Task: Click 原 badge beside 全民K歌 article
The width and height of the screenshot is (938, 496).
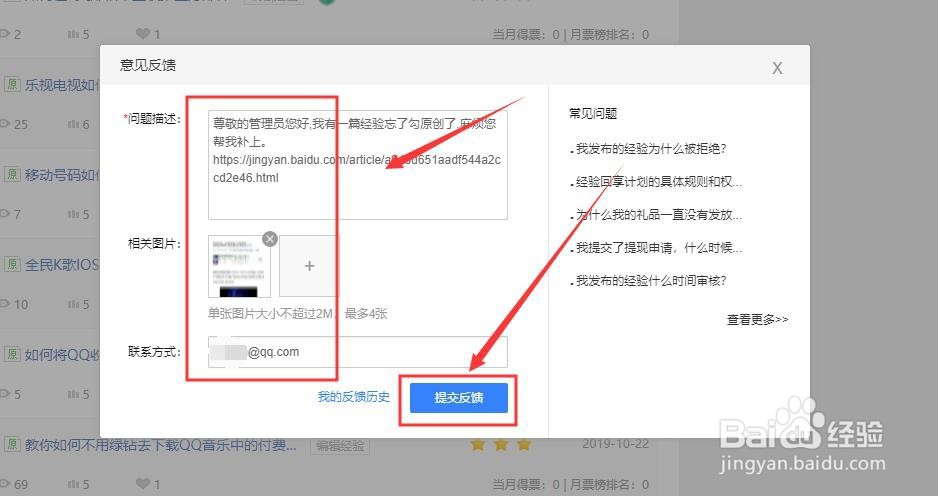Action: point(13,264)
